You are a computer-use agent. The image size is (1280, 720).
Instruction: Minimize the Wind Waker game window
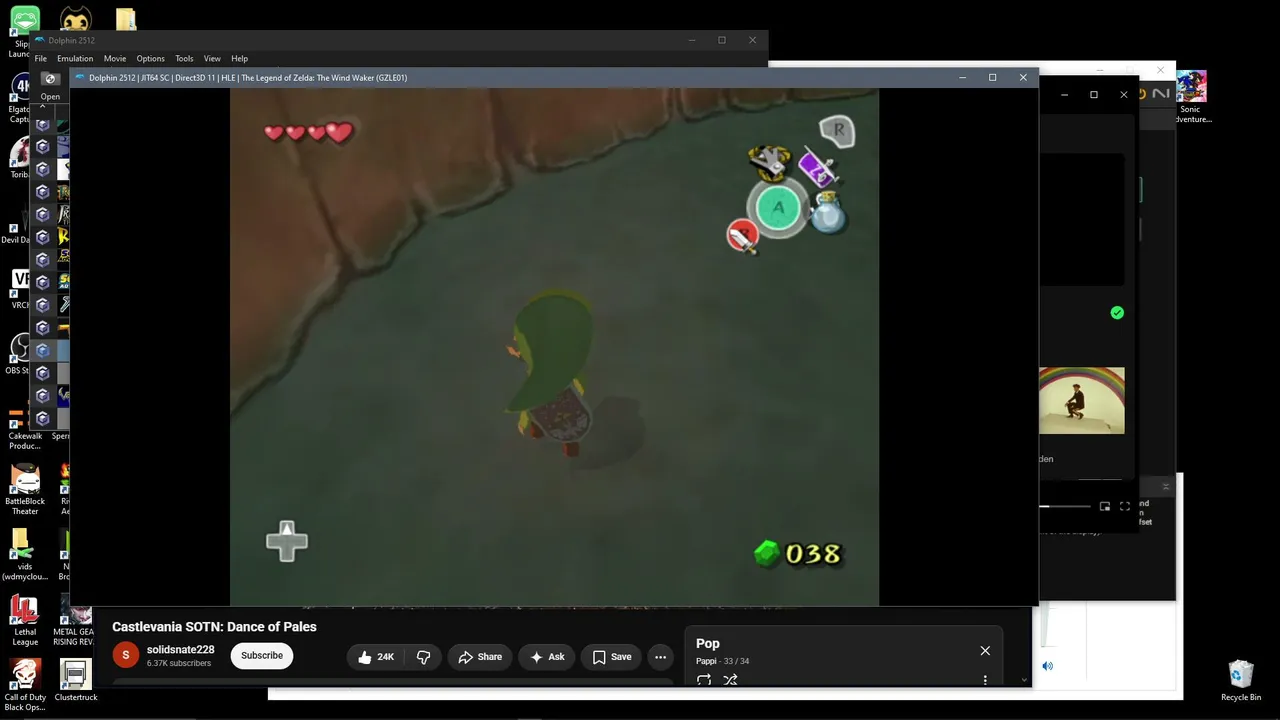click(x=963, y=78)
